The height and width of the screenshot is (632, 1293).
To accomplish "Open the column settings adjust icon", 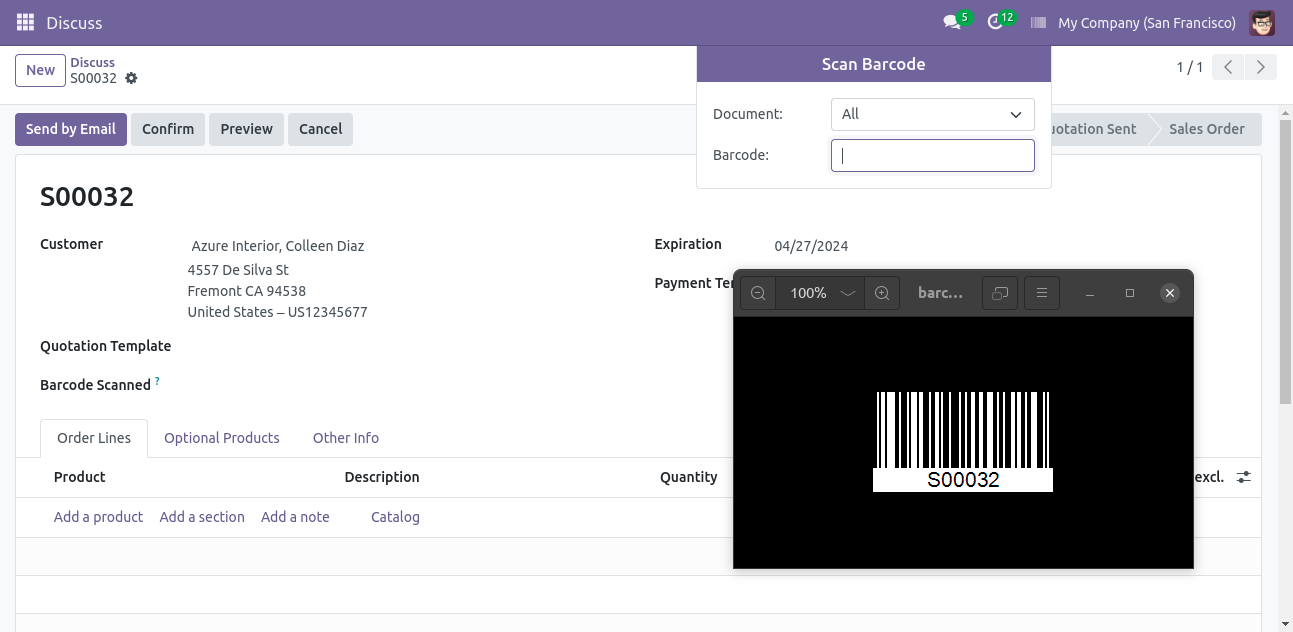I will tap(1243, 477).
